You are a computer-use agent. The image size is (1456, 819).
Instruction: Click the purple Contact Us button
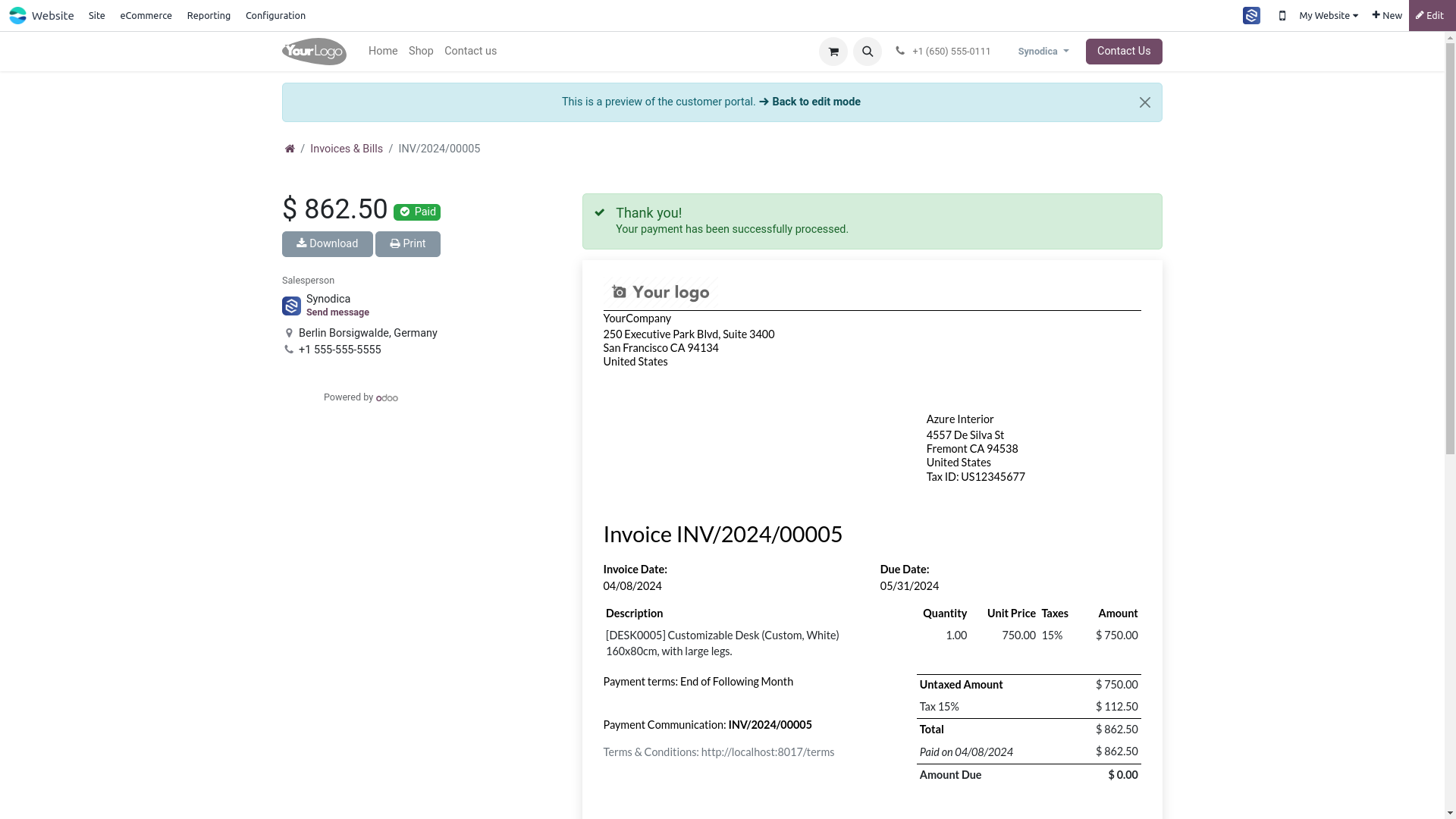(1124, 52)
